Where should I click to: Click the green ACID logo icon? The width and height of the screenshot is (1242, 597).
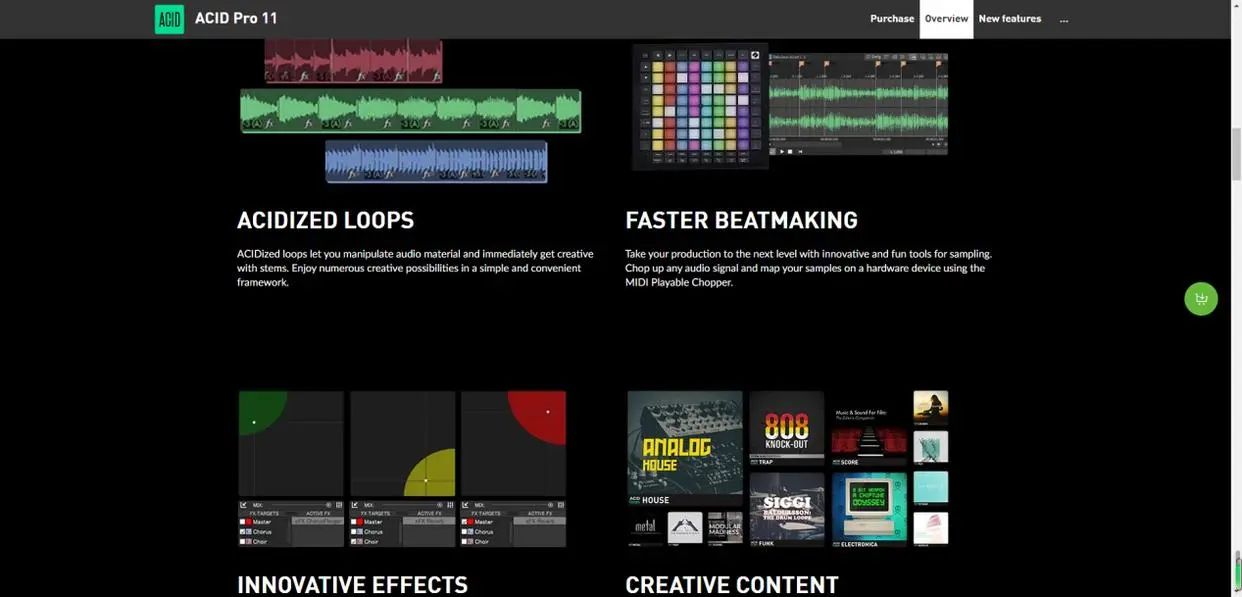169,19
